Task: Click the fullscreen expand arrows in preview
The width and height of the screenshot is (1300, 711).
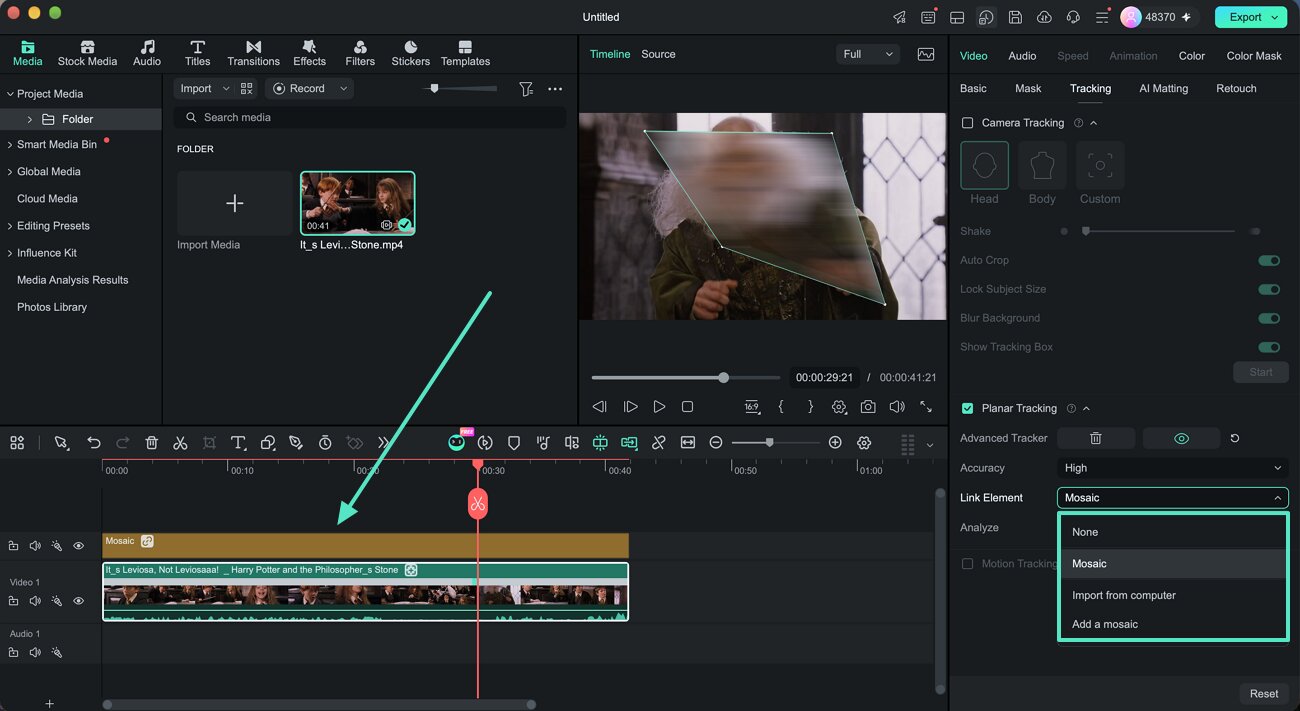Action: click(926, 407)
